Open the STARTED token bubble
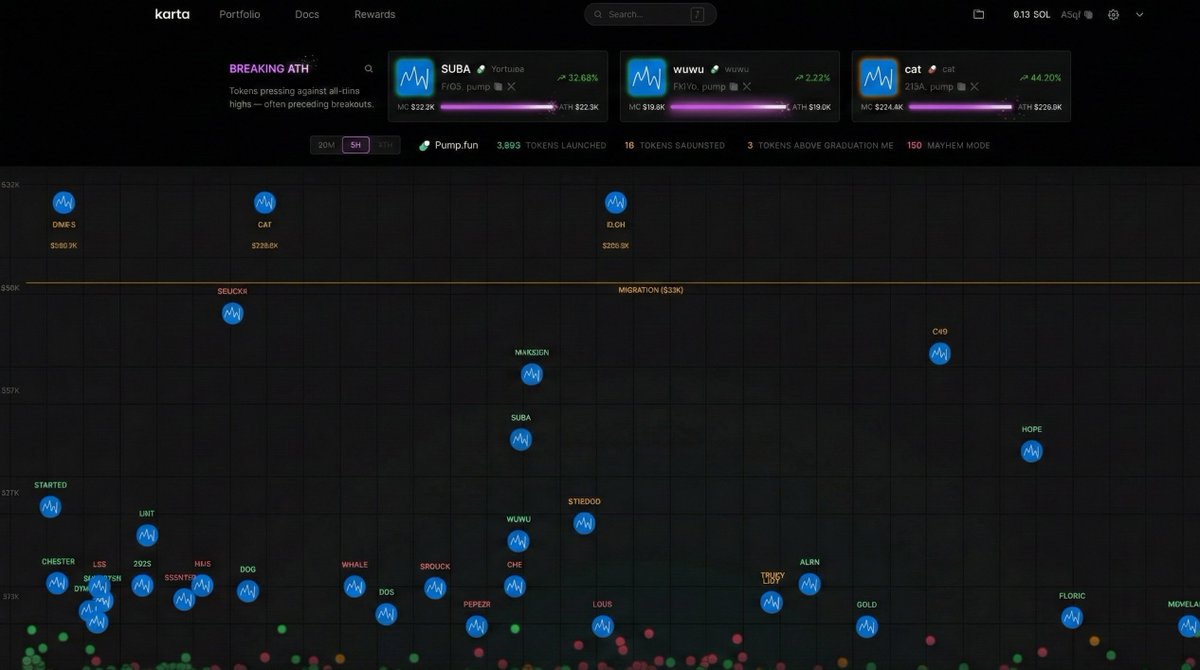Image resolution: width=1200 pixels, height=670 pixels. [50, 507]
